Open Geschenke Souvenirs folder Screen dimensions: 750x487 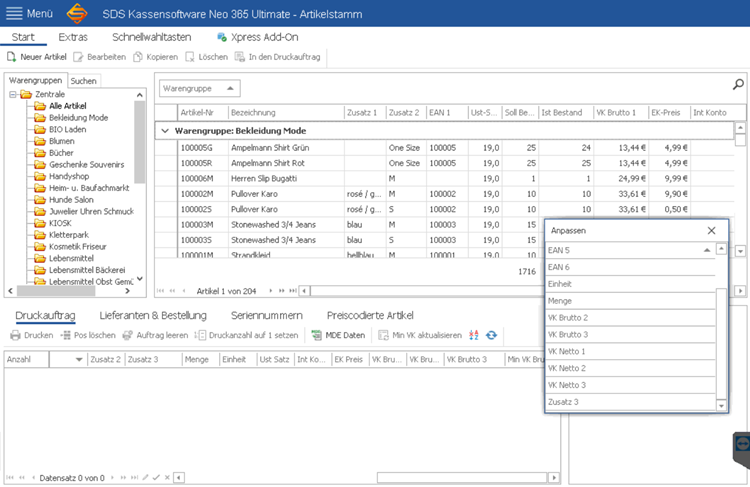pos(87,165)
